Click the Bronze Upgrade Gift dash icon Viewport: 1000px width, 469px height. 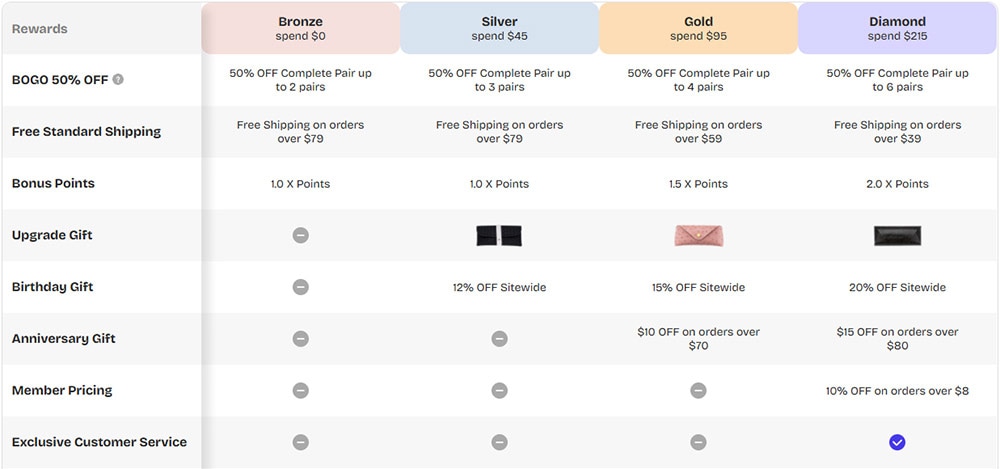coord(300,236)
